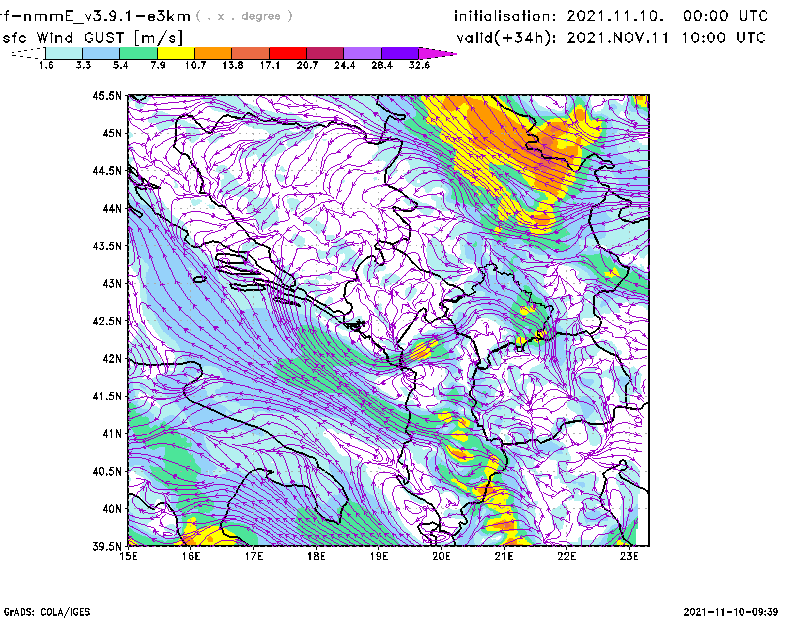
Task: Select the model name rf-nmmE_v3.9.1-e3km text
Action: (x=95, y=16)
